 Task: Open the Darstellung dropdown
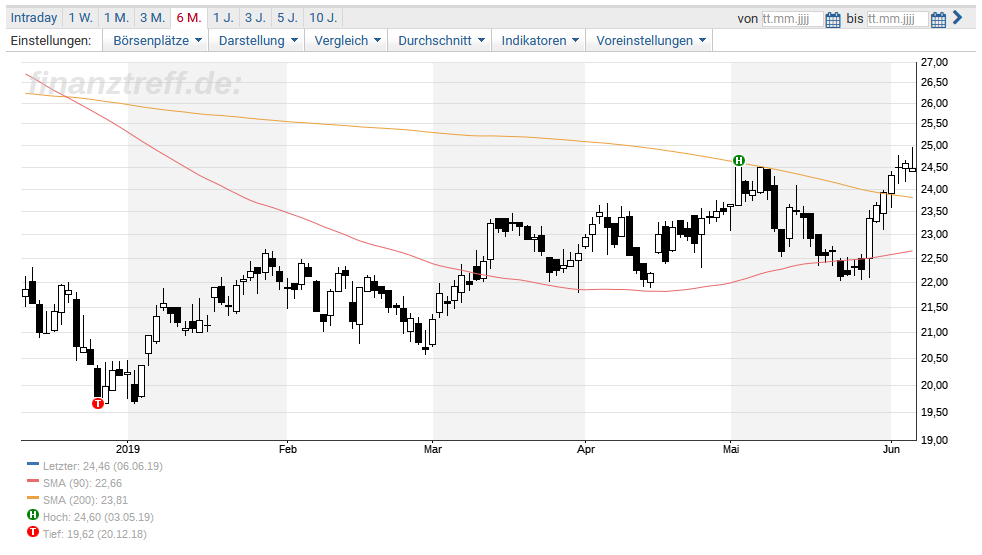pyautogui.click(x=257, y=40)
